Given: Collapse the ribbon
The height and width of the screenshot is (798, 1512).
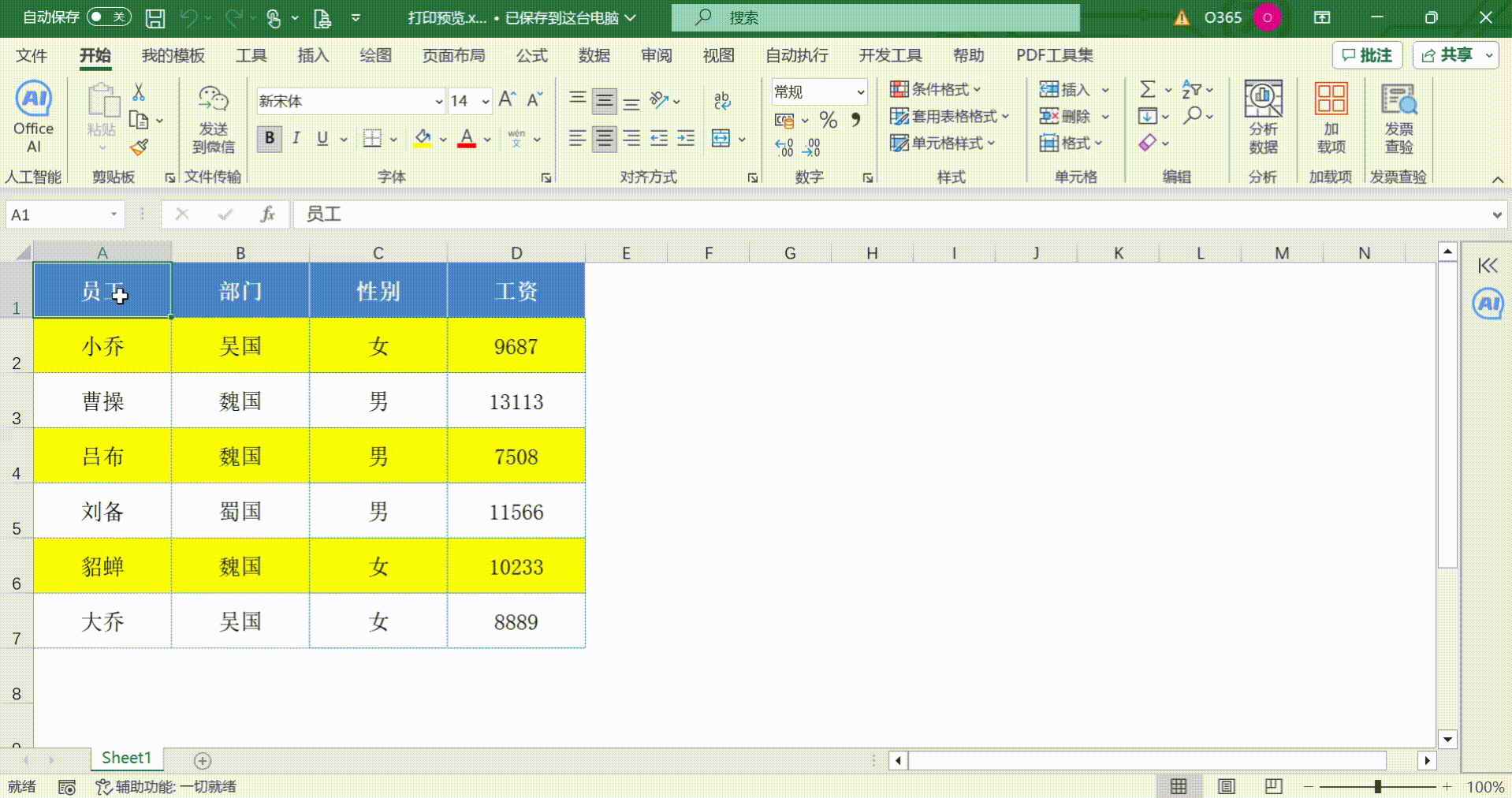Looking at the screenshot, I should click(x=1497, y=180).
